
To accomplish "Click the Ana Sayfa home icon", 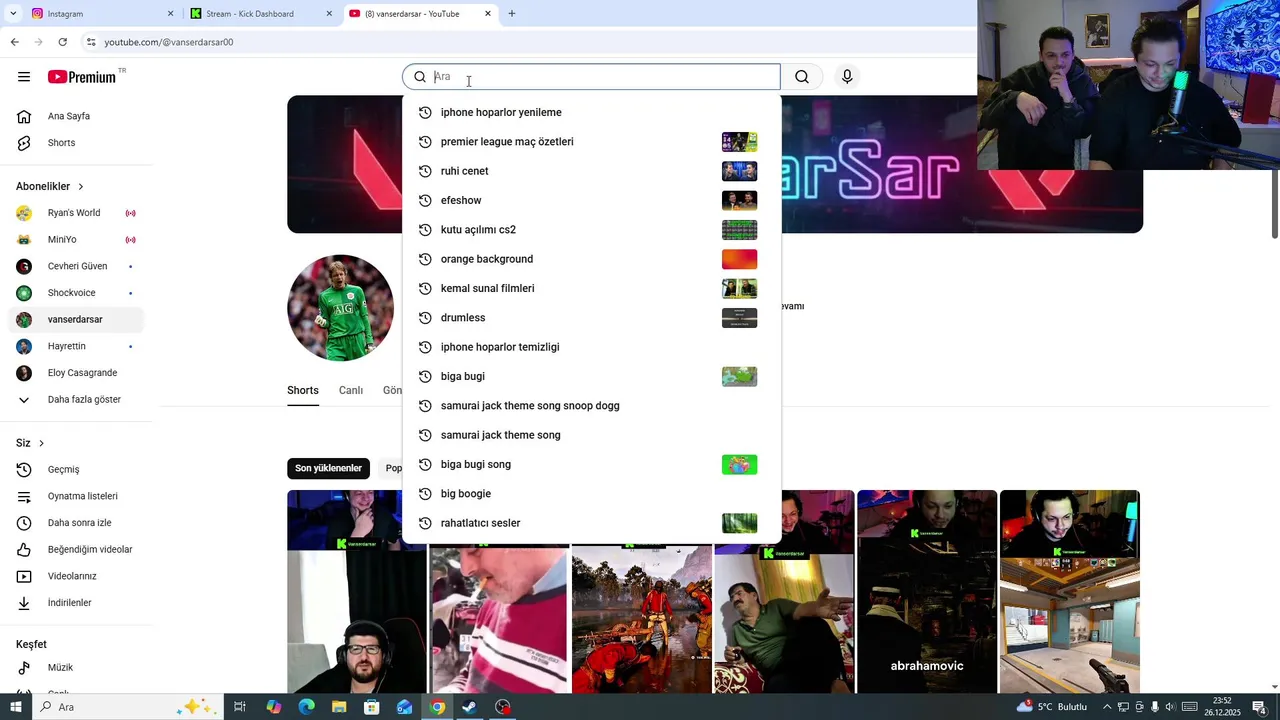I will (x=24, y=116).
